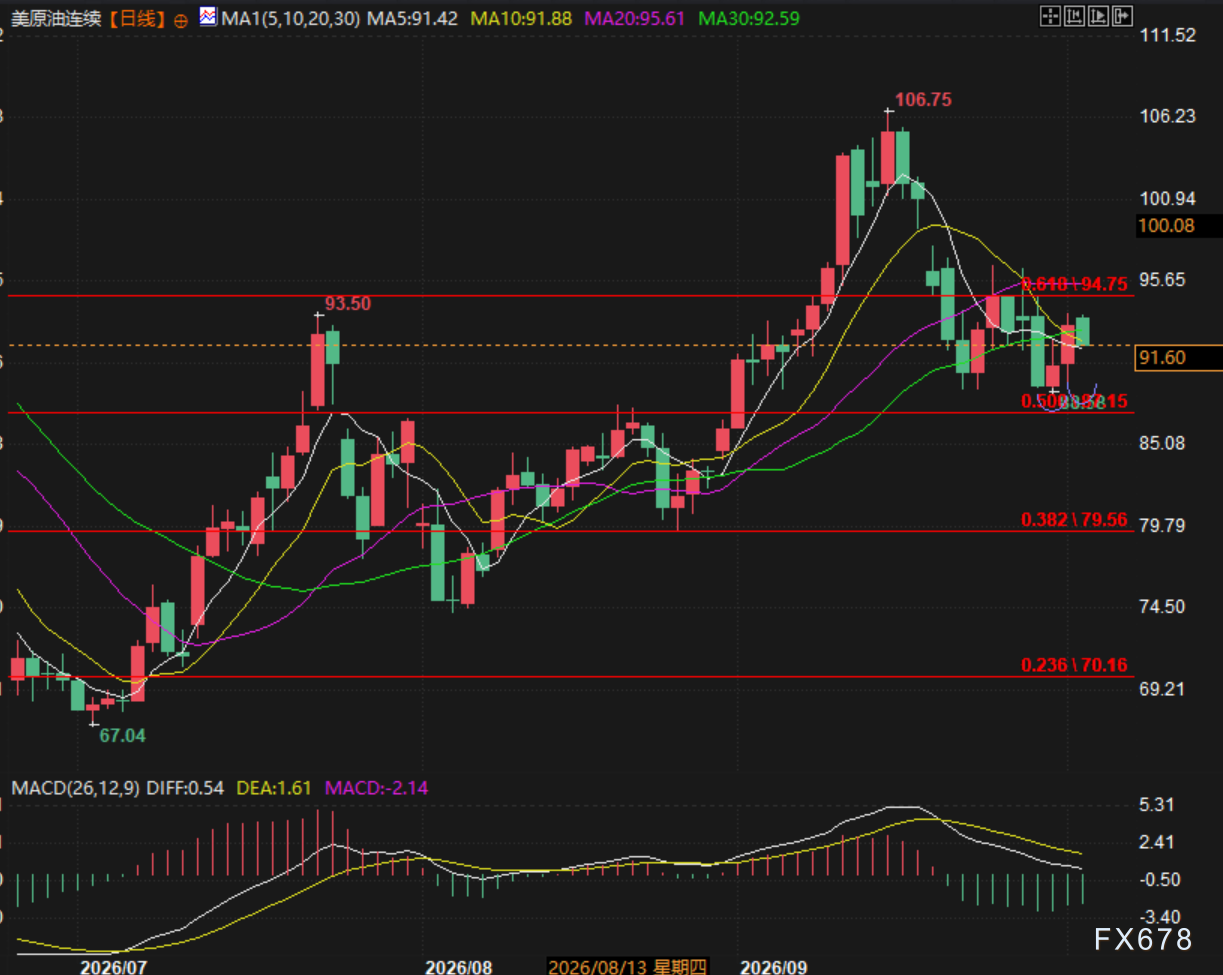Click the 95.65 price axis label
This screenshot has height=975, width=1223.
pos(1163,279)
